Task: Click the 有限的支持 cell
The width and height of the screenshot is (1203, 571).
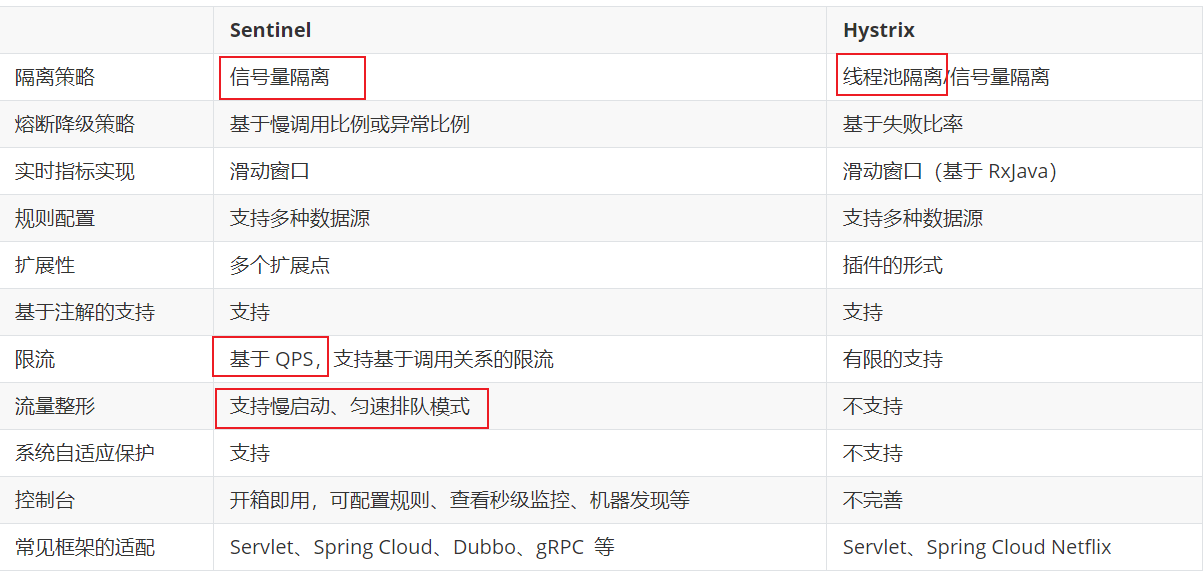Action: click(x=893, y=359)
